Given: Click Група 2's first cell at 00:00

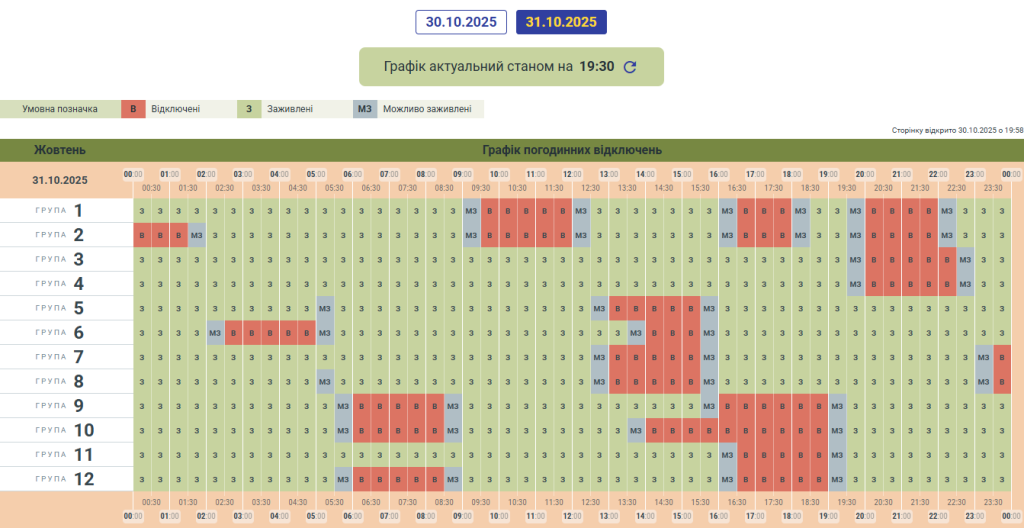Looking at the screenshot, I should pyautogui.click(x=143, y=235).
